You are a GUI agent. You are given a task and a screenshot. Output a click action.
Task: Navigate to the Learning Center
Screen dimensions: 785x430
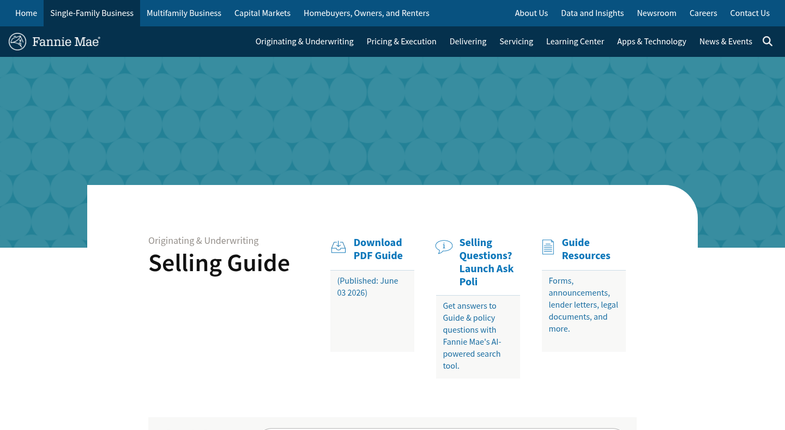tap(575, 42)
